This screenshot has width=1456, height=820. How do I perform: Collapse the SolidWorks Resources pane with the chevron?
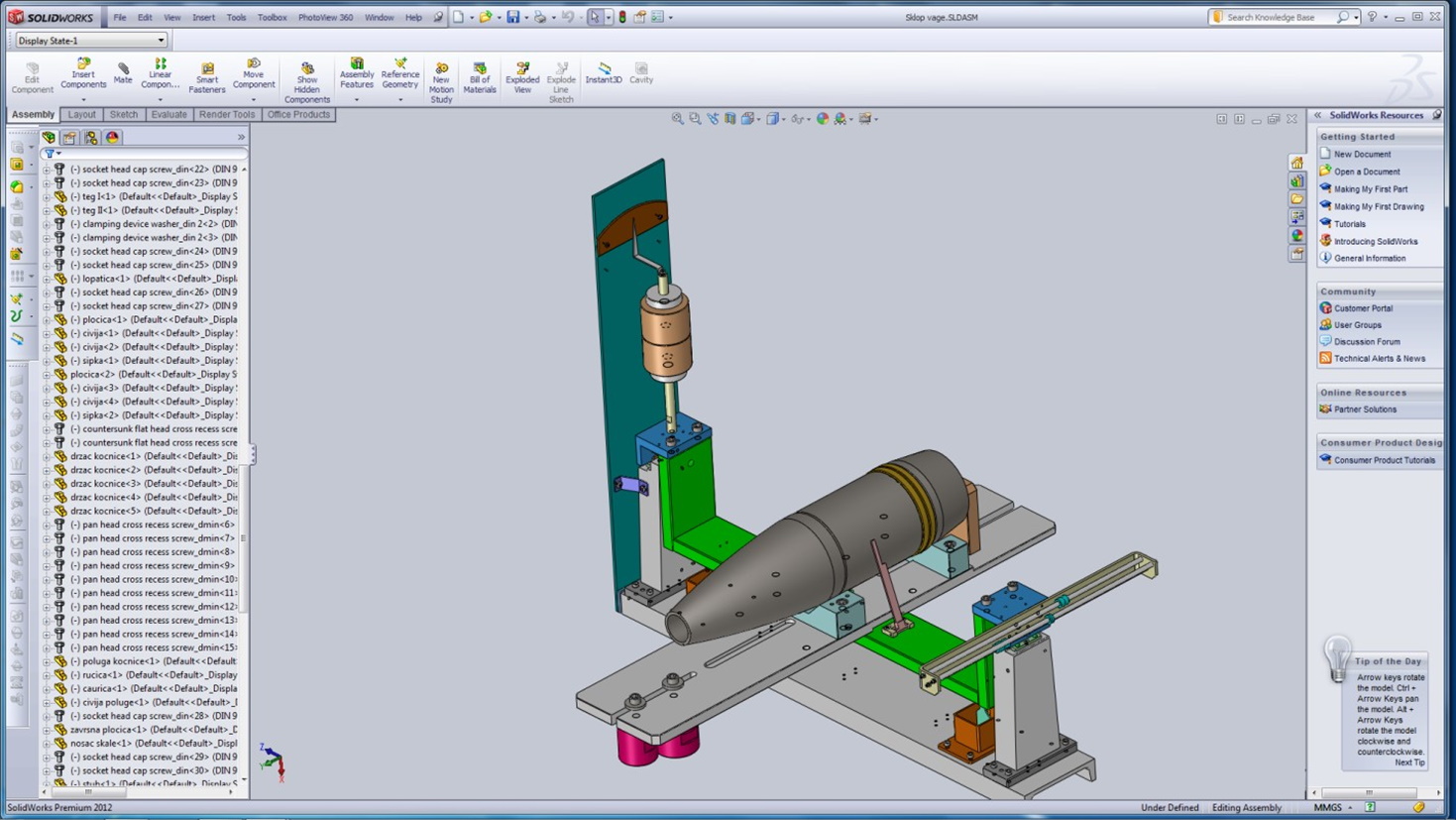pyautogui.click(x=1318, y=115)
